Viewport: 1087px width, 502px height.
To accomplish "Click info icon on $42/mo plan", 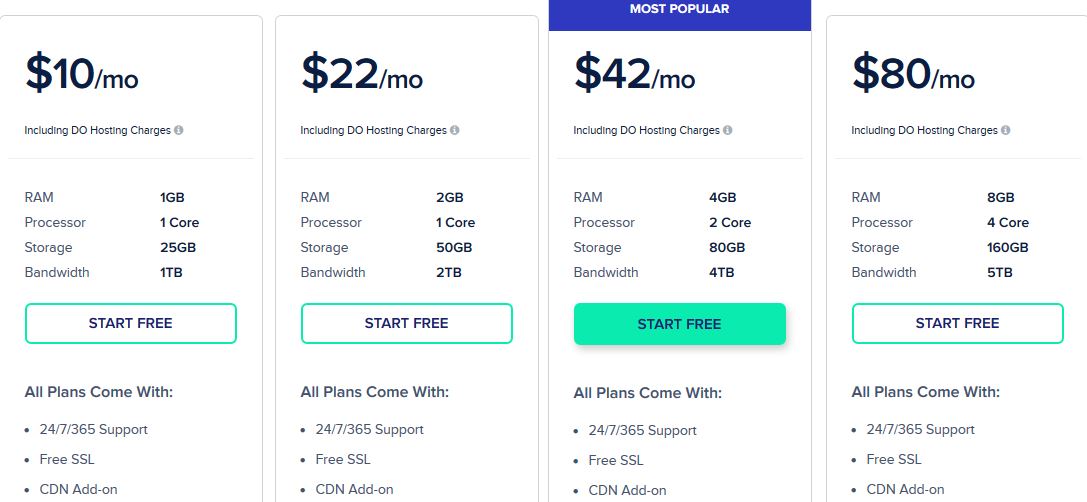I will (728, 130).
